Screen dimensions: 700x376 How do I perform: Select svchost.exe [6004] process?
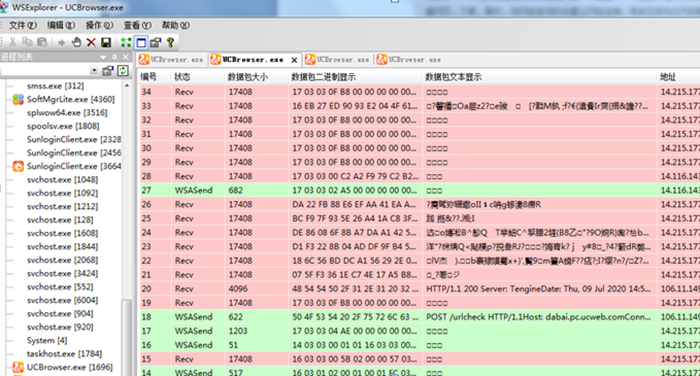pos(62,300)
